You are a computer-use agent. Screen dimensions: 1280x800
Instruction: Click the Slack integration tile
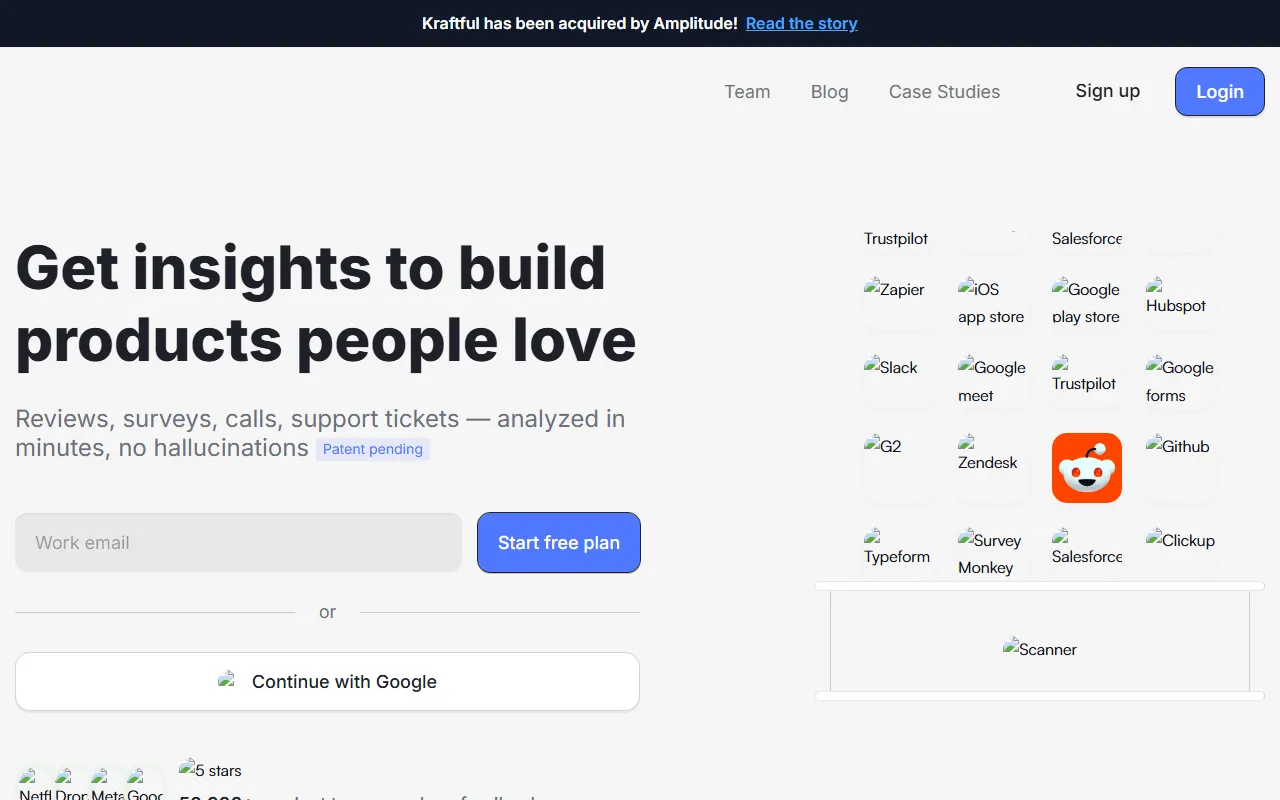coord(897,381)
